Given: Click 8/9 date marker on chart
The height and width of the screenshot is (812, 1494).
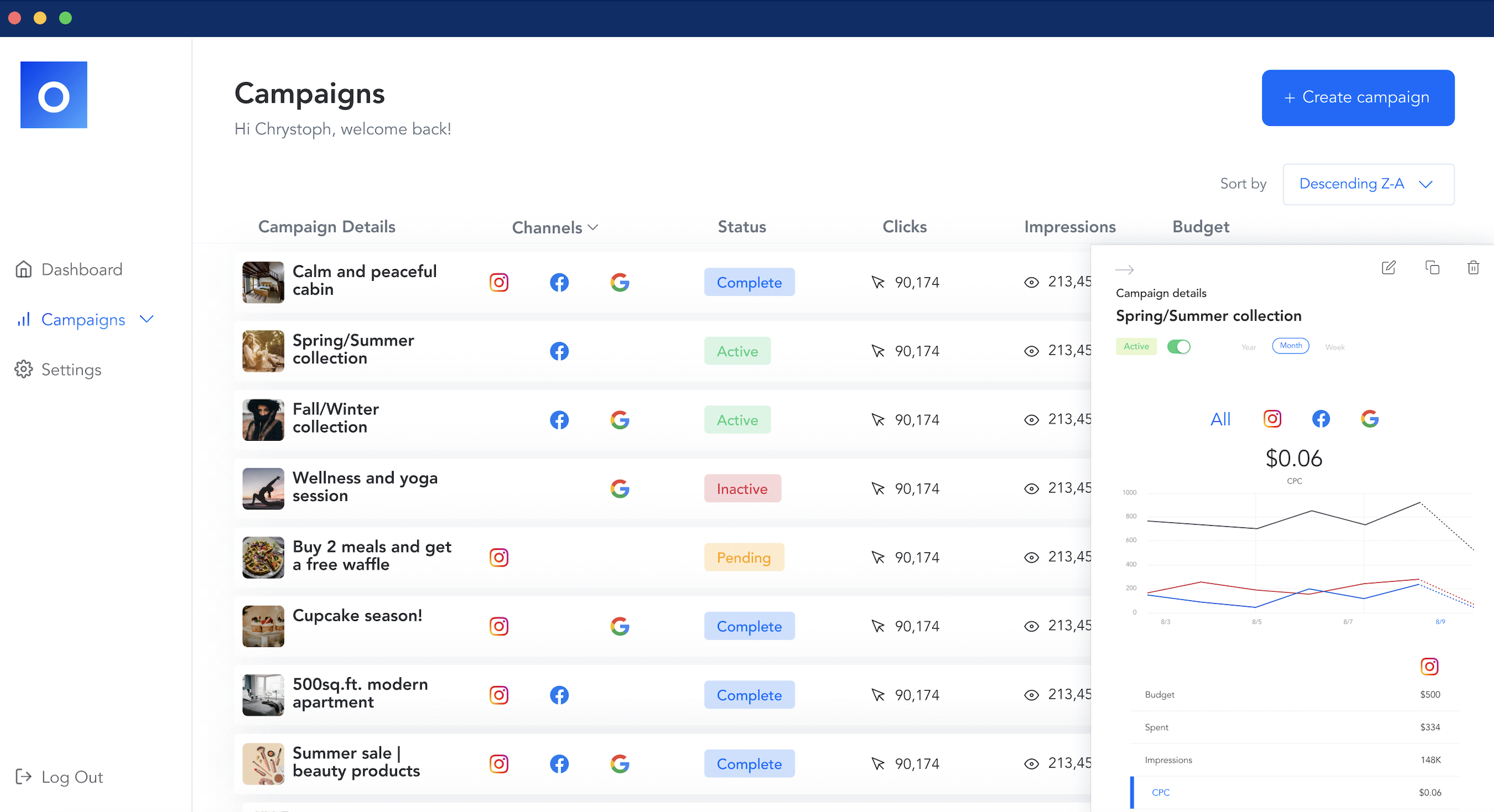Looking at the screenshot, I should pyautogui.click(x=1440, y=622).
